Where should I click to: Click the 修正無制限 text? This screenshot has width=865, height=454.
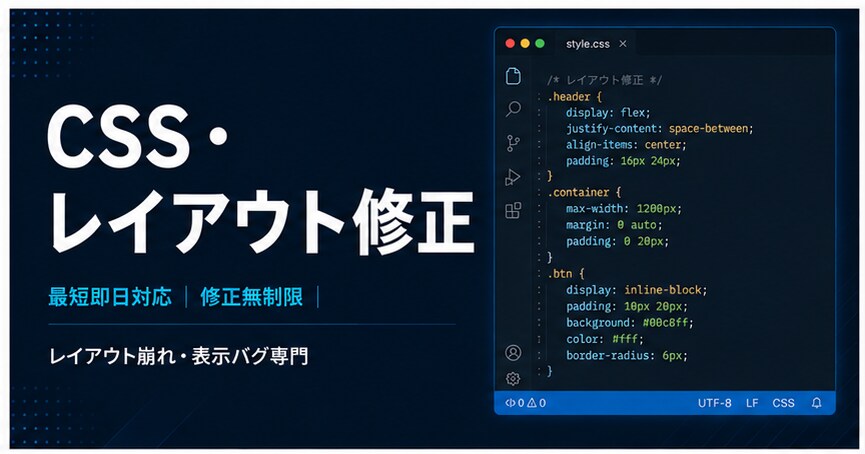tap(252, 297)
